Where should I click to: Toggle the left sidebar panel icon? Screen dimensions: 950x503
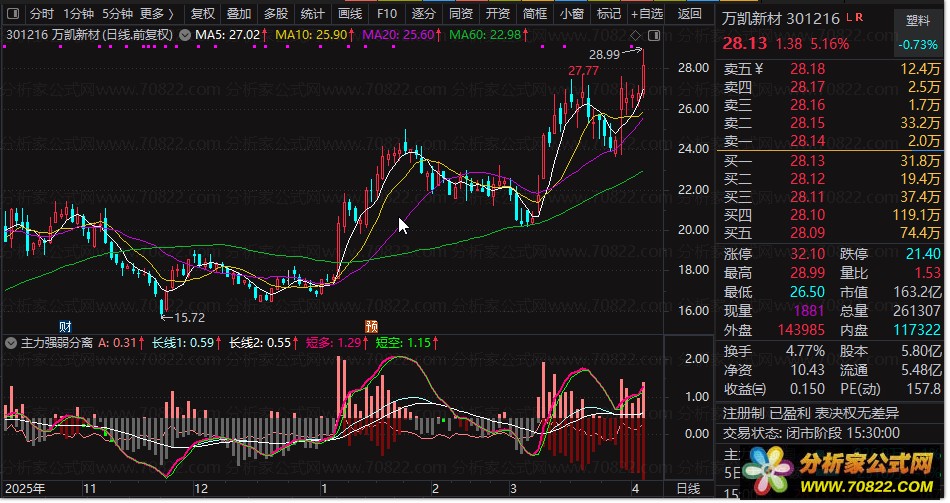tap(13, 13)
